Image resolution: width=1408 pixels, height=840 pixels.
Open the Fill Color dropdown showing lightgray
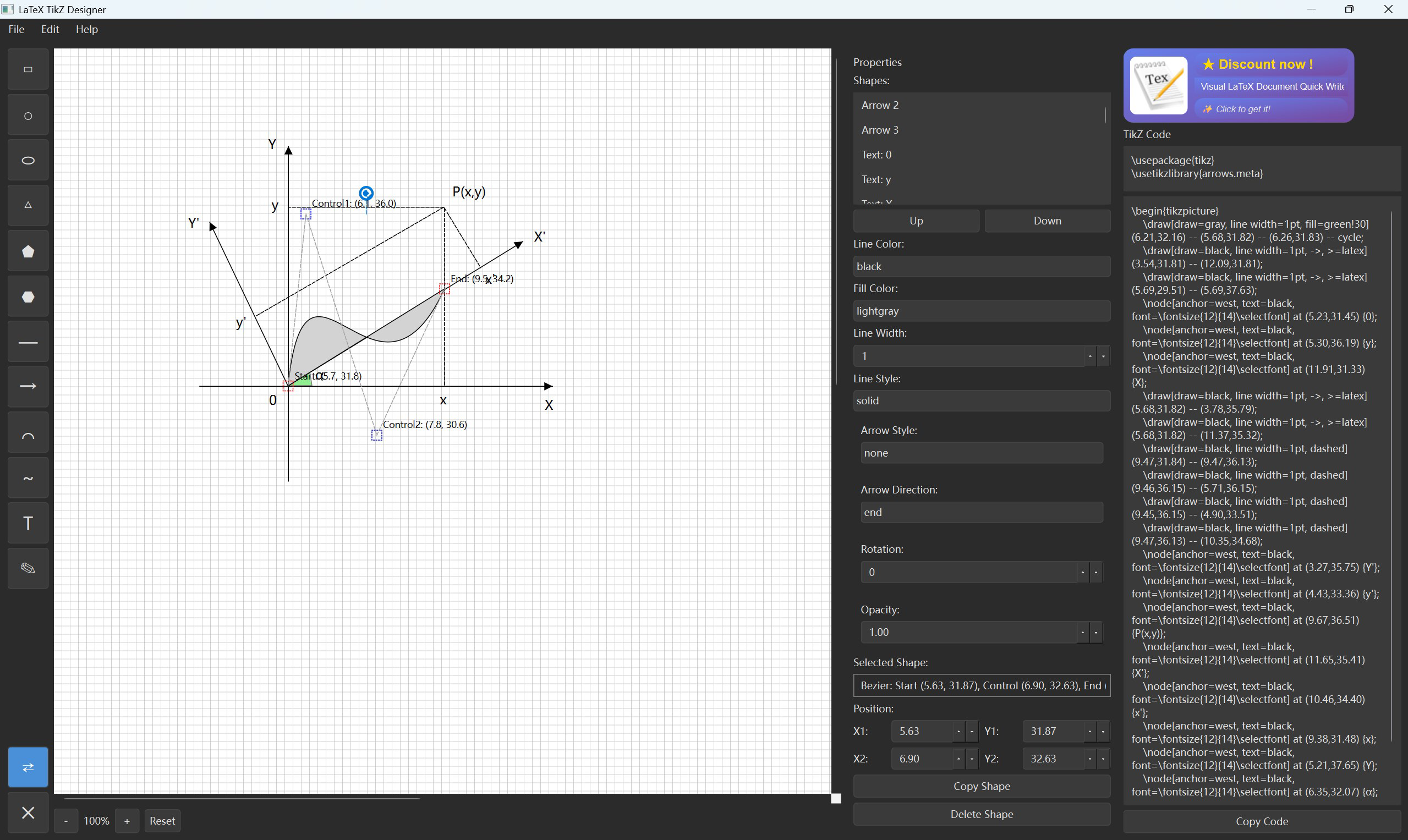tap(981, 311)
